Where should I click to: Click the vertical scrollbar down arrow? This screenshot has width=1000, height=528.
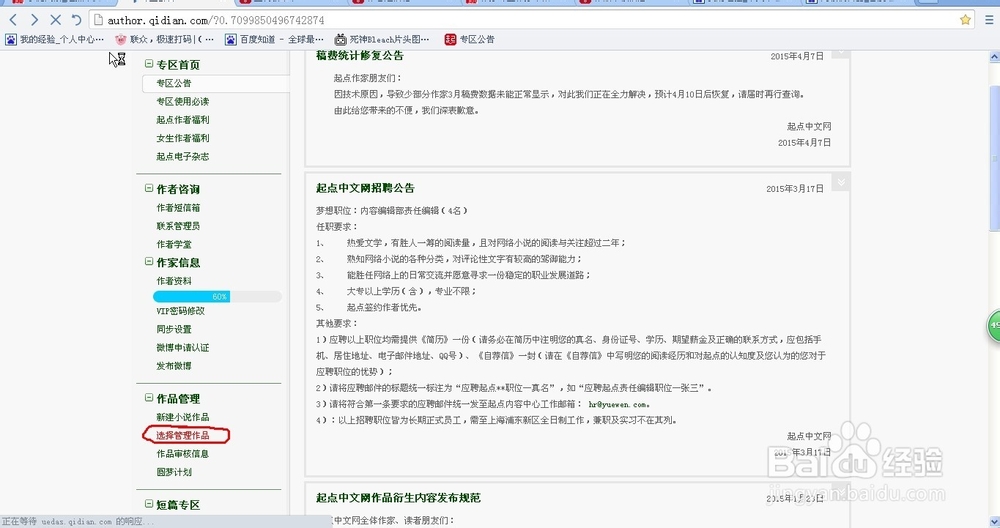click(994, 520)
